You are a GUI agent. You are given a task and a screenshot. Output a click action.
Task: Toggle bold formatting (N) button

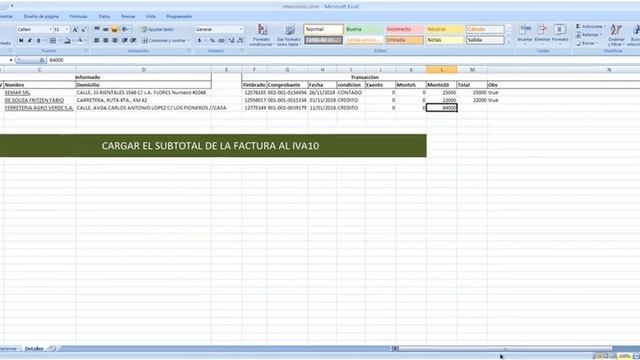click(x=21, y=40)
